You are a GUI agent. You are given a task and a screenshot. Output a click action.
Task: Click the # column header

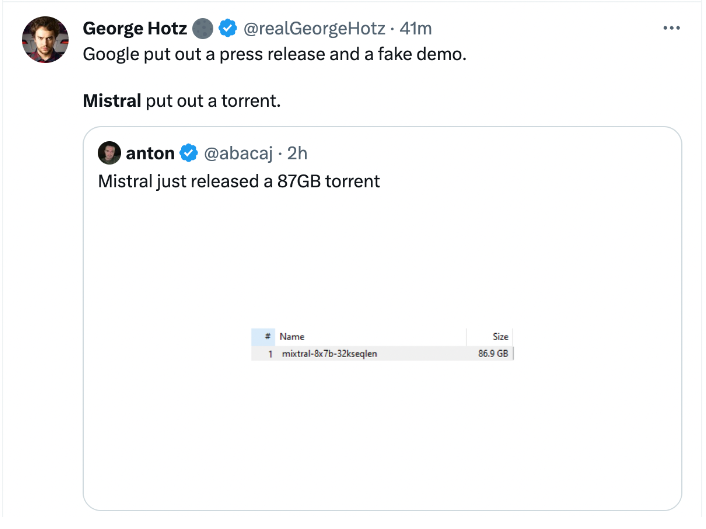tap(269, 337)
